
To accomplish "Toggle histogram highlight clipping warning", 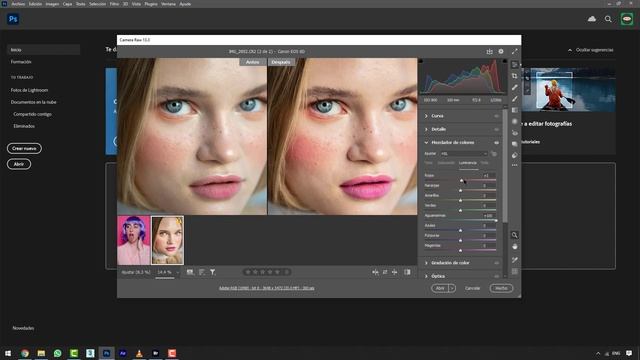I will (x=505, y=61).
